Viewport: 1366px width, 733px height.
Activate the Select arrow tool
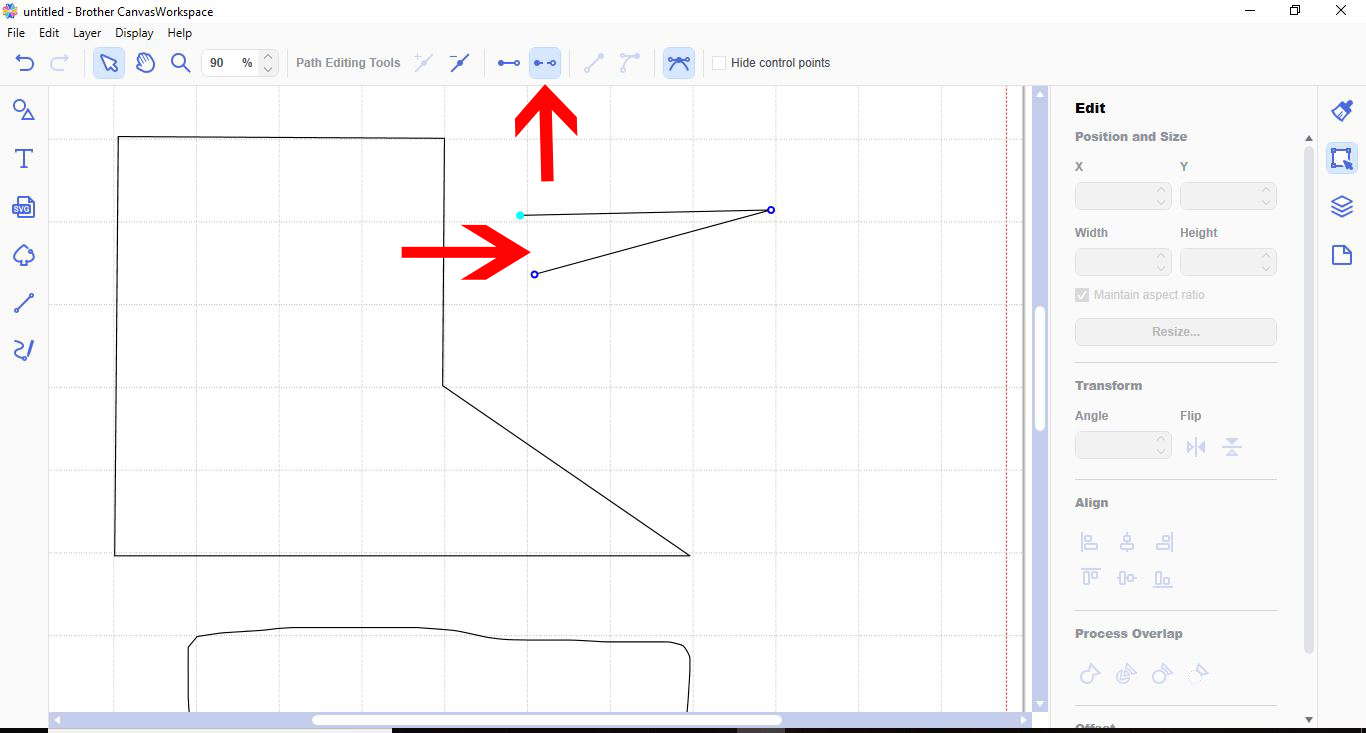[x=109, y=63]
